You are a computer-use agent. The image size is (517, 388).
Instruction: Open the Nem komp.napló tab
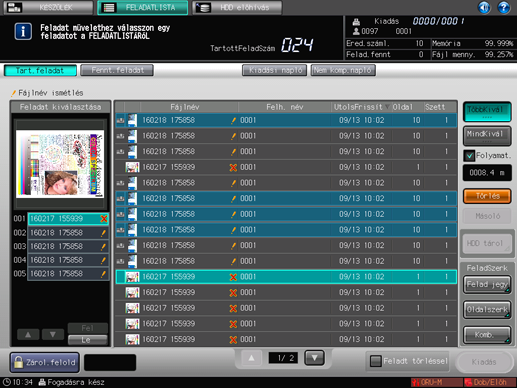pyautogui.click(x=343, y=70)
